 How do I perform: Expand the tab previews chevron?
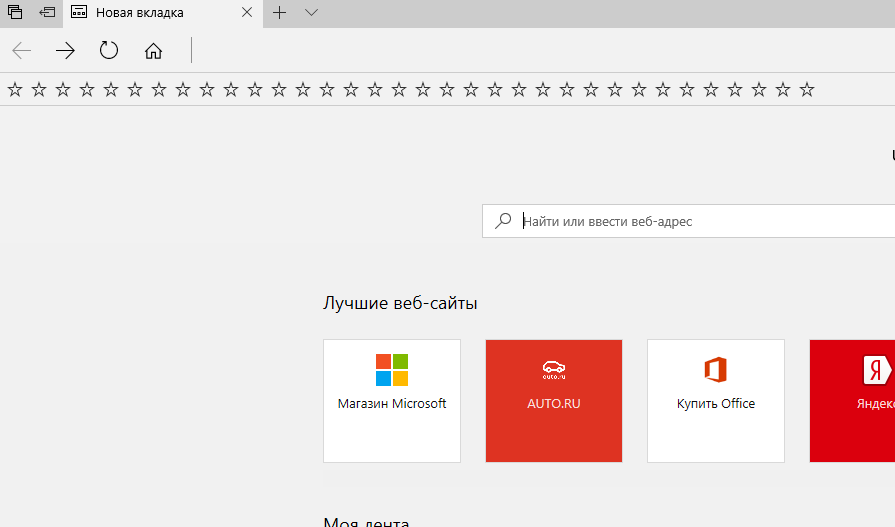coord(311,13)
